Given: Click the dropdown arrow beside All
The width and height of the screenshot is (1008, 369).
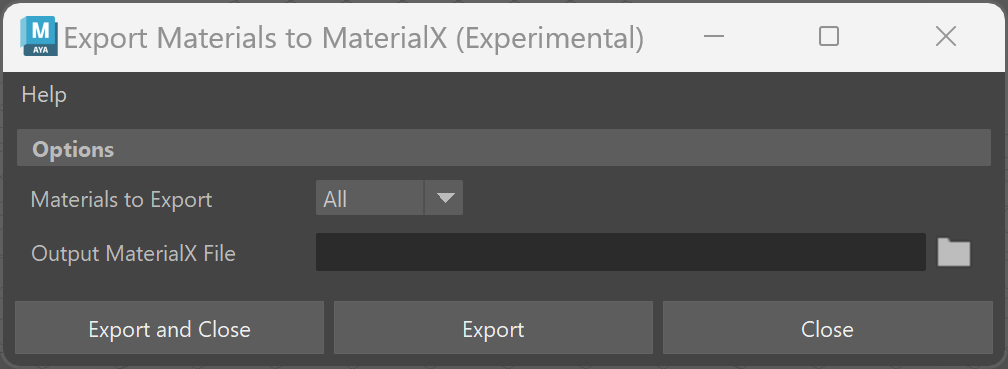Looking at the screenshot, I should point(445,198).
